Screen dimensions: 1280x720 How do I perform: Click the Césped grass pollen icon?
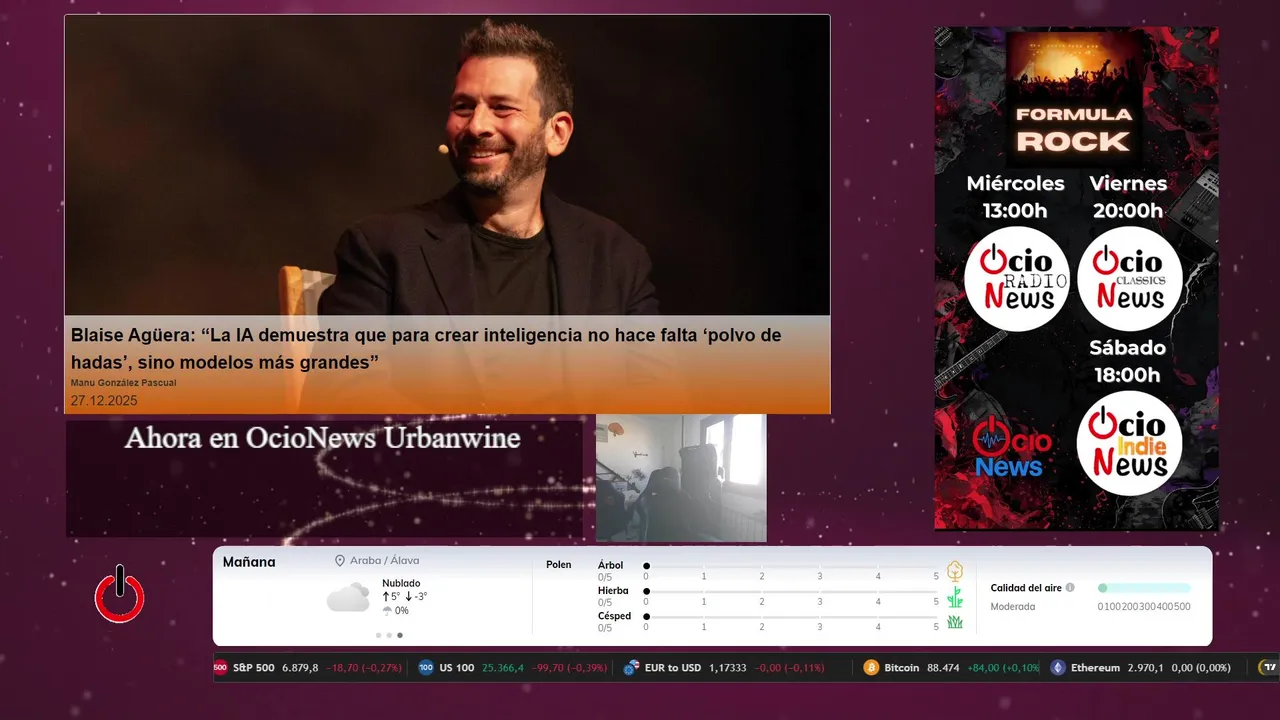[955, 622]
